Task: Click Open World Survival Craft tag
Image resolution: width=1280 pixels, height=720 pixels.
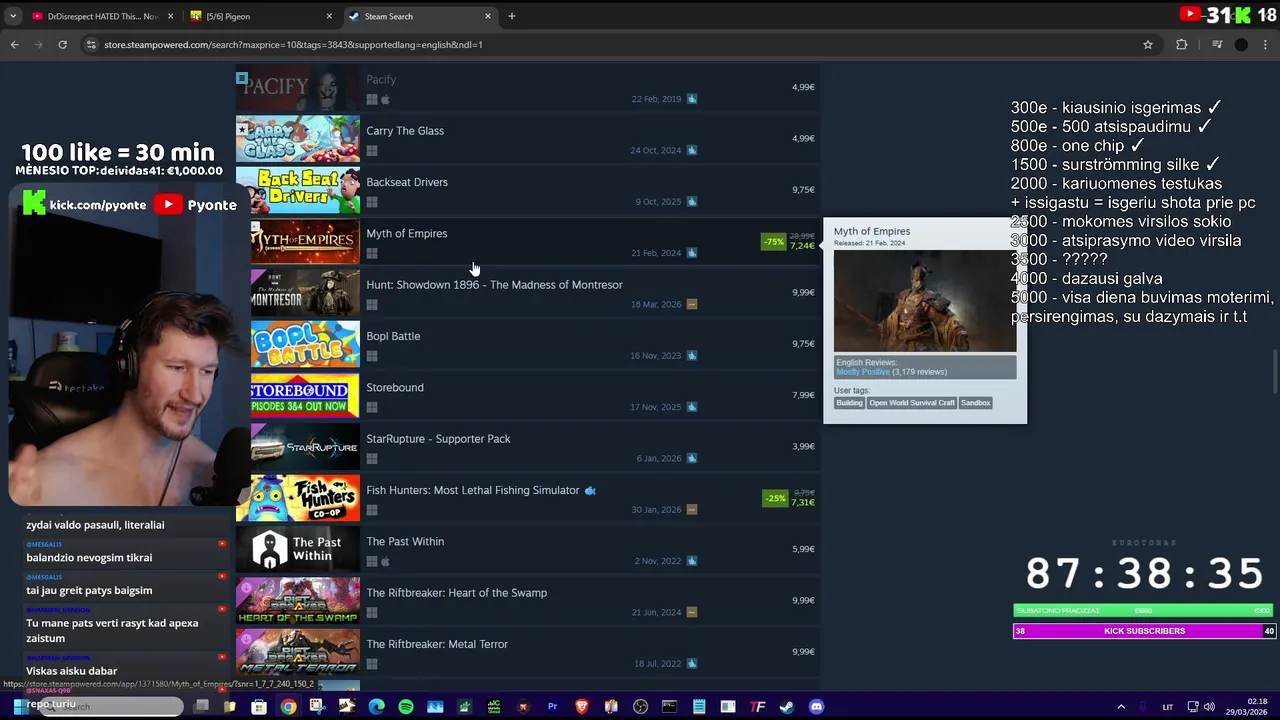Action: [x=912, y=403]
